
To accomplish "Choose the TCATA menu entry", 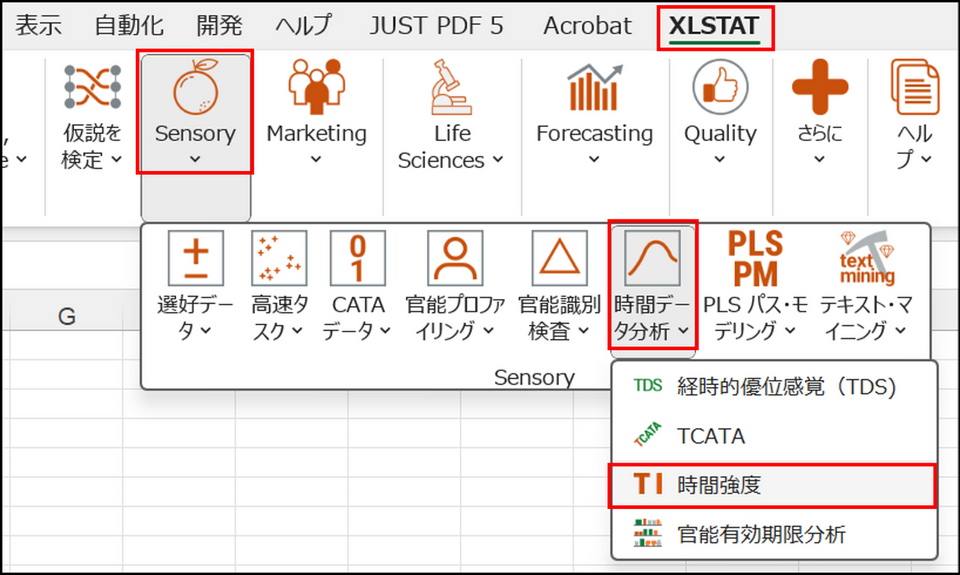I will coord(774,436).
